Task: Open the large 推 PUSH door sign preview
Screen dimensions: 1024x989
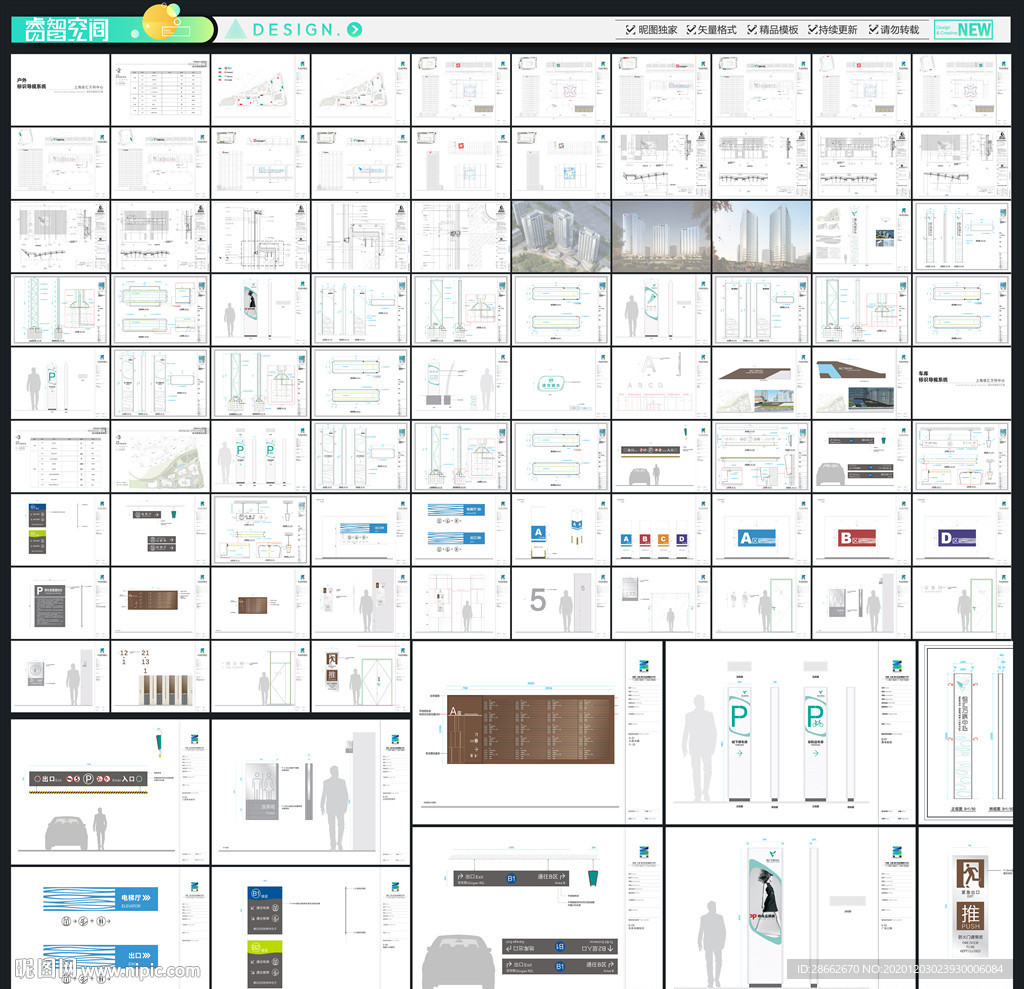Action: point(966,908)
